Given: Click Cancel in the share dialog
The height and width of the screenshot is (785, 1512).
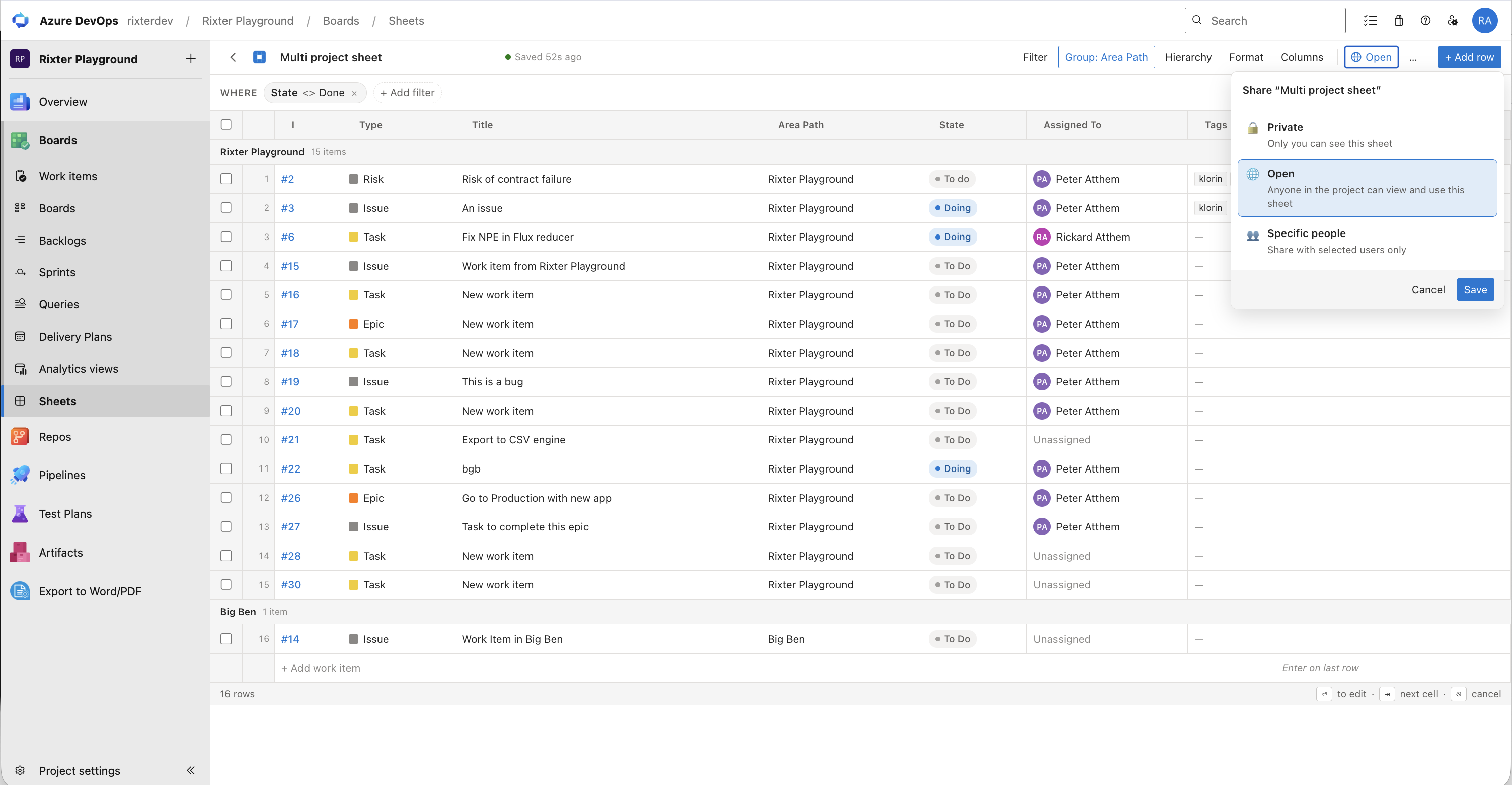Looking at the screenshot, I should [x=1428, y=290].
